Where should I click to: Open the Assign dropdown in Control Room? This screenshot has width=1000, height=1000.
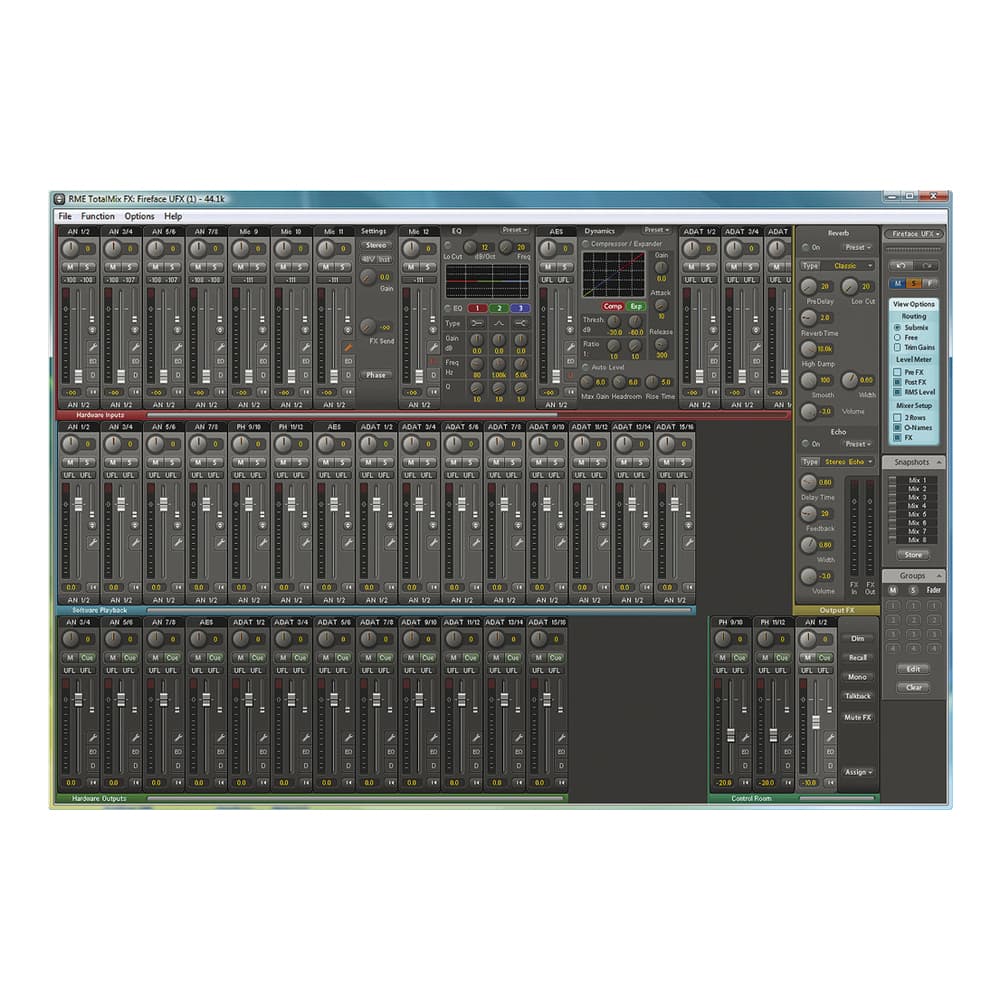point(858,772)
